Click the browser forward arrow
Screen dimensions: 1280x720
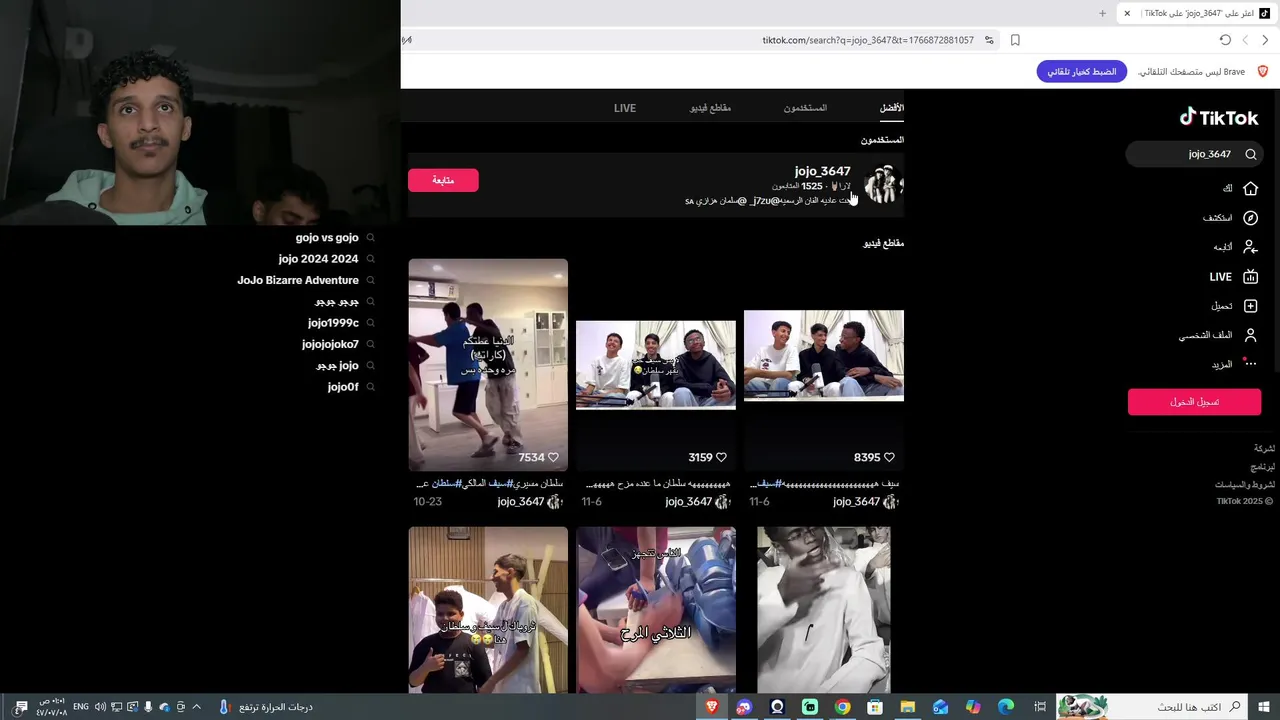tap(1245, 40)
